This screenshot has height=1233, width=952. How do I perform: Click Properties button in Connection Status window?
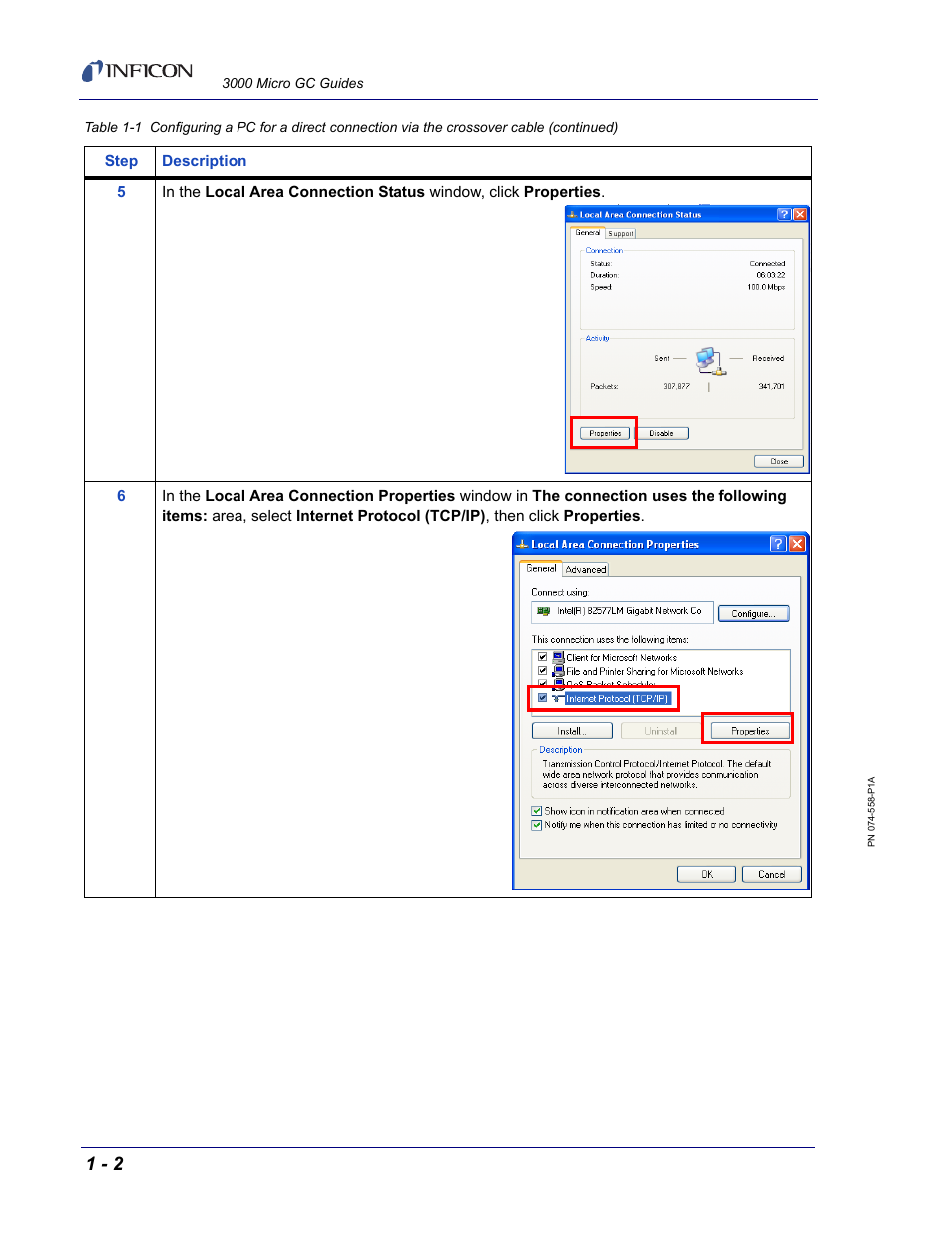click(x=605, y=433)
